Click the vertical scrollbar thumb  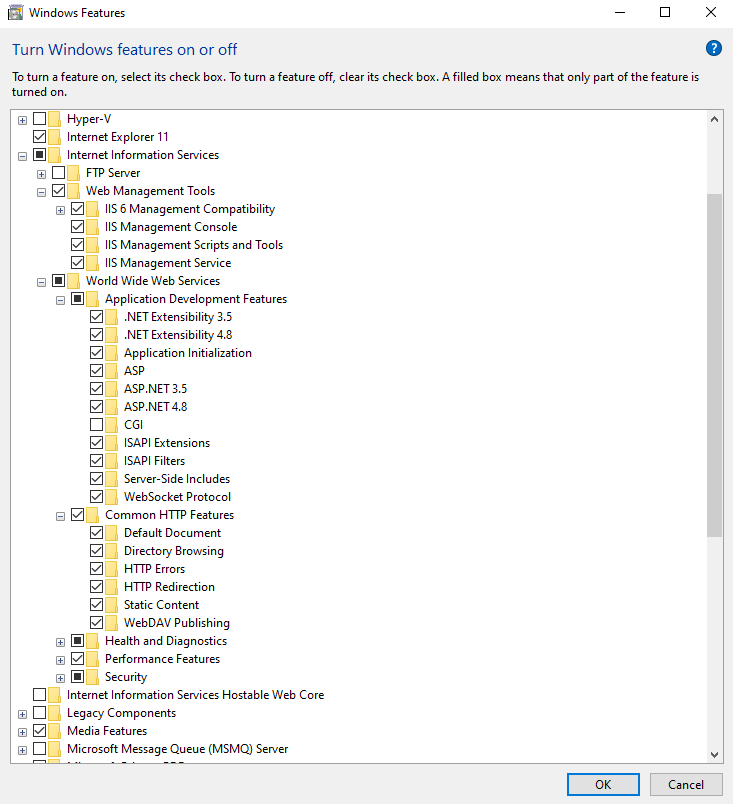715,365
